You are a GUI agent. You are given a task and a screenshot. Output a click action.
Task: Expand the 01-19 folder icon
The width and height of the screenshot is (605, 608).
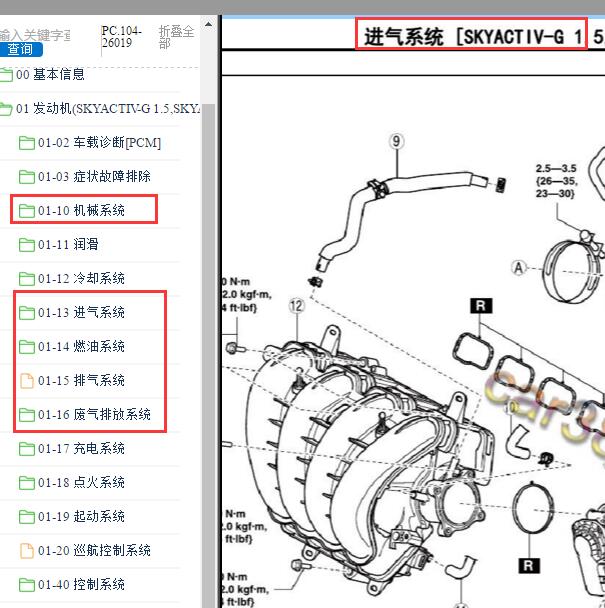click(x=27, y=517)
